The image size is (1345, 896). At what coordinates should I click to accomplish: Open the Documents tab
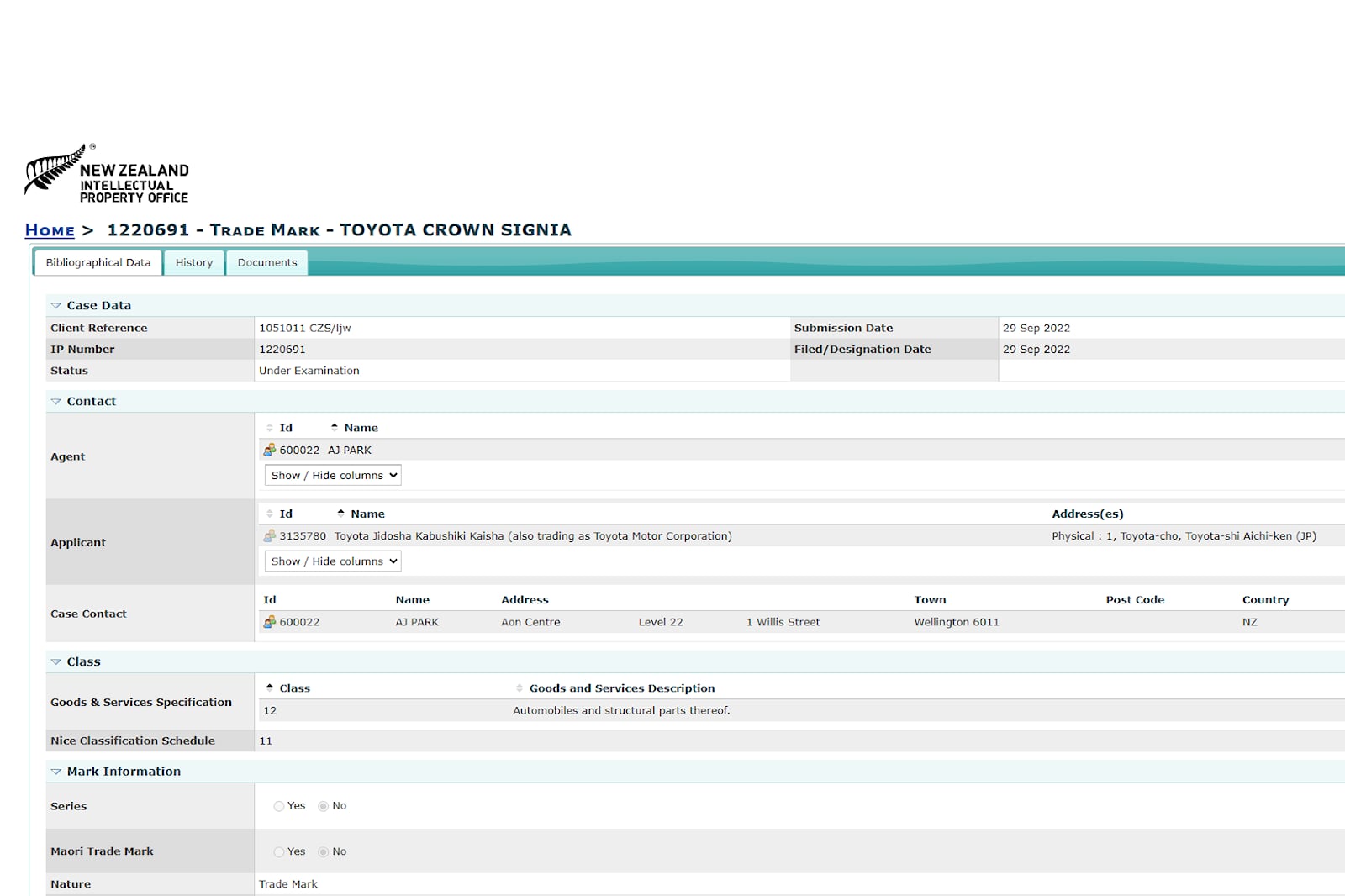tap(267, 262)
